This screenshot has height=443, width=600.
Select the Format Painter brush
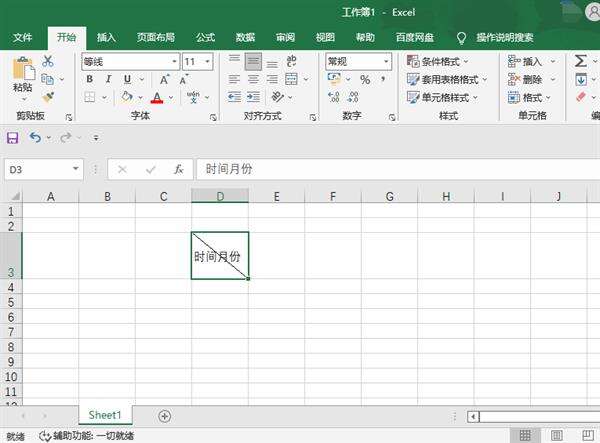[x=48, y=97]
